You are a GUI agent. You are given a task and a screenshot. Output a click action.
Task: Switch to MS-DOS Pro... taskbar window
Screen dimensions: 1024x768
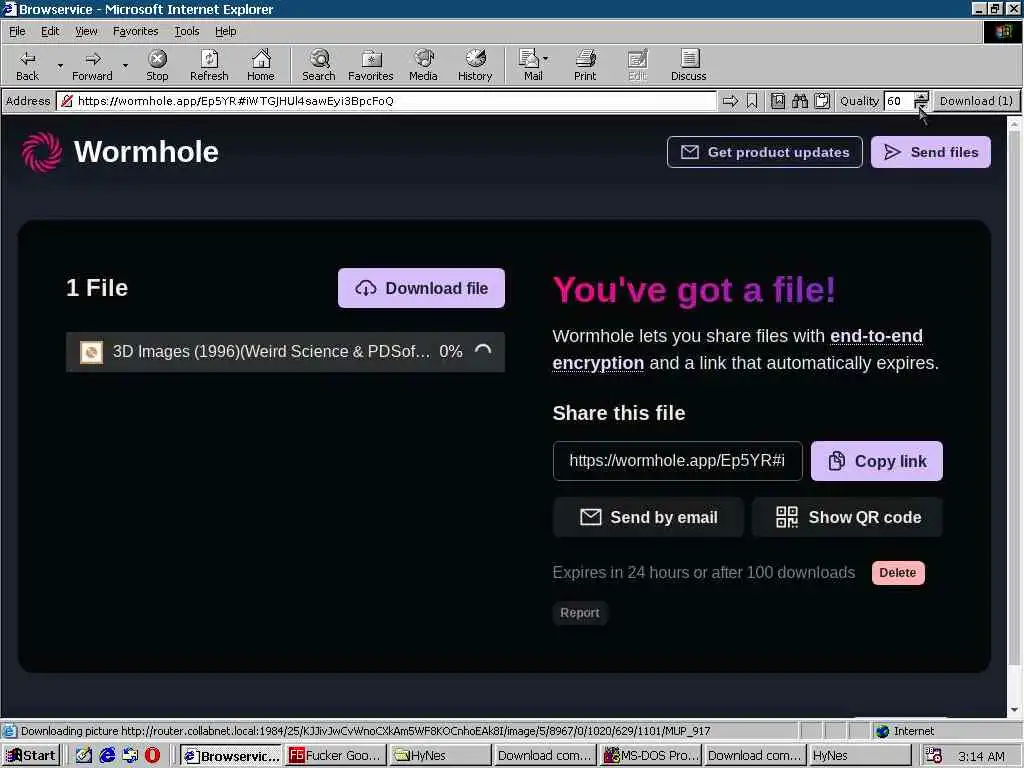point(651,756)
